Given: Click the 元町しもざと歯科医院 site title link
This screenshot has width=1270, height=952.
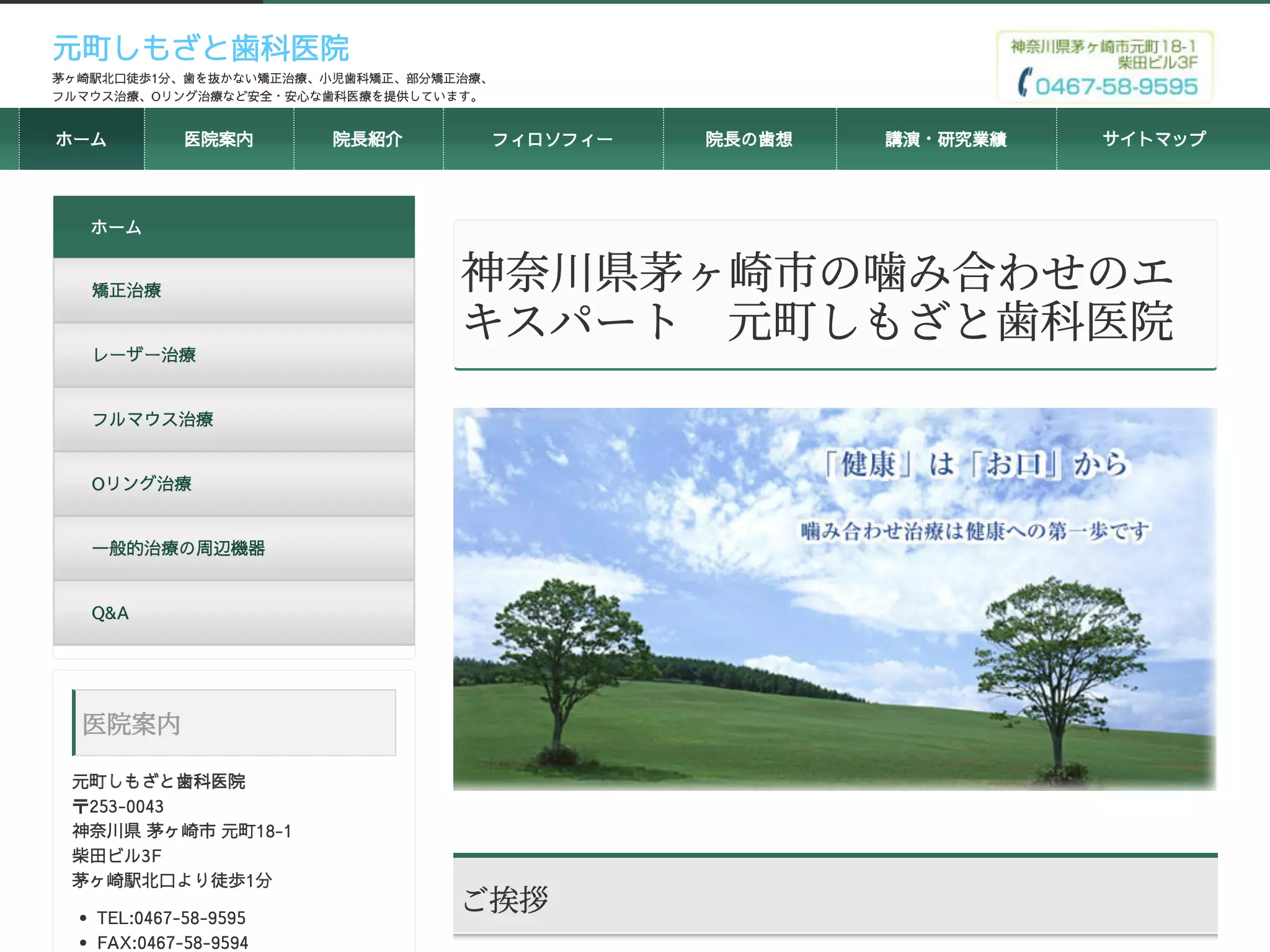Looking at the screenshot, I should (x=201, y=48).
